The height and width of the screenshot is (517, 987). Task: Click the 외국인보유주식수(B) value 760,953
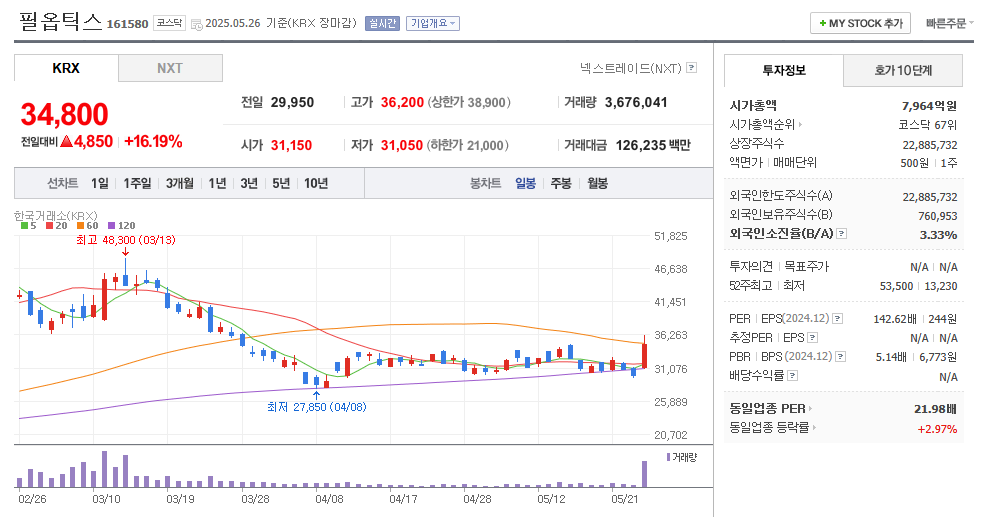[x=938, y=216]
